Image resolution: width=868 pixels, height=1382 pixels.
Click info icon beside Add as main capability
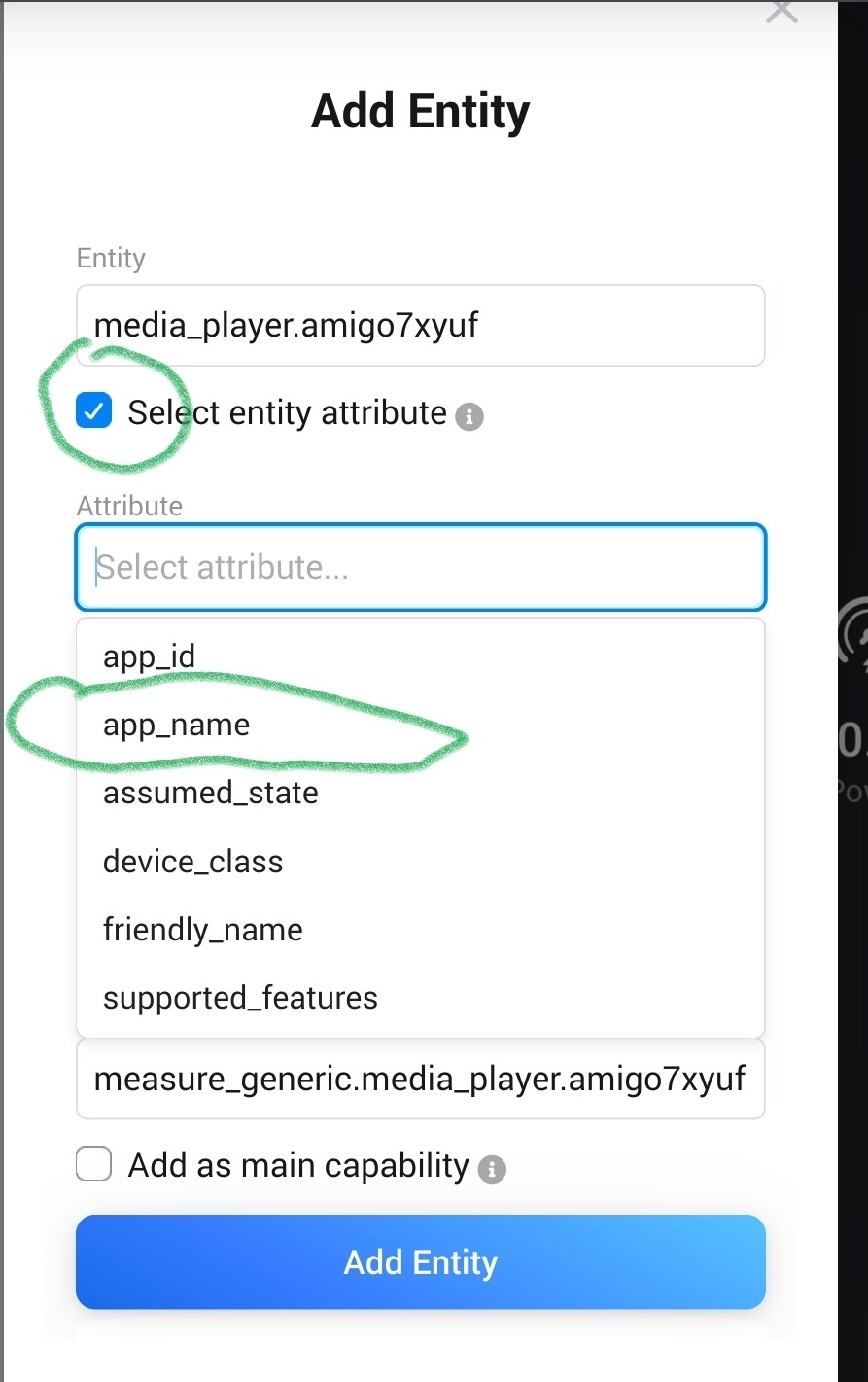point(492,1169)
